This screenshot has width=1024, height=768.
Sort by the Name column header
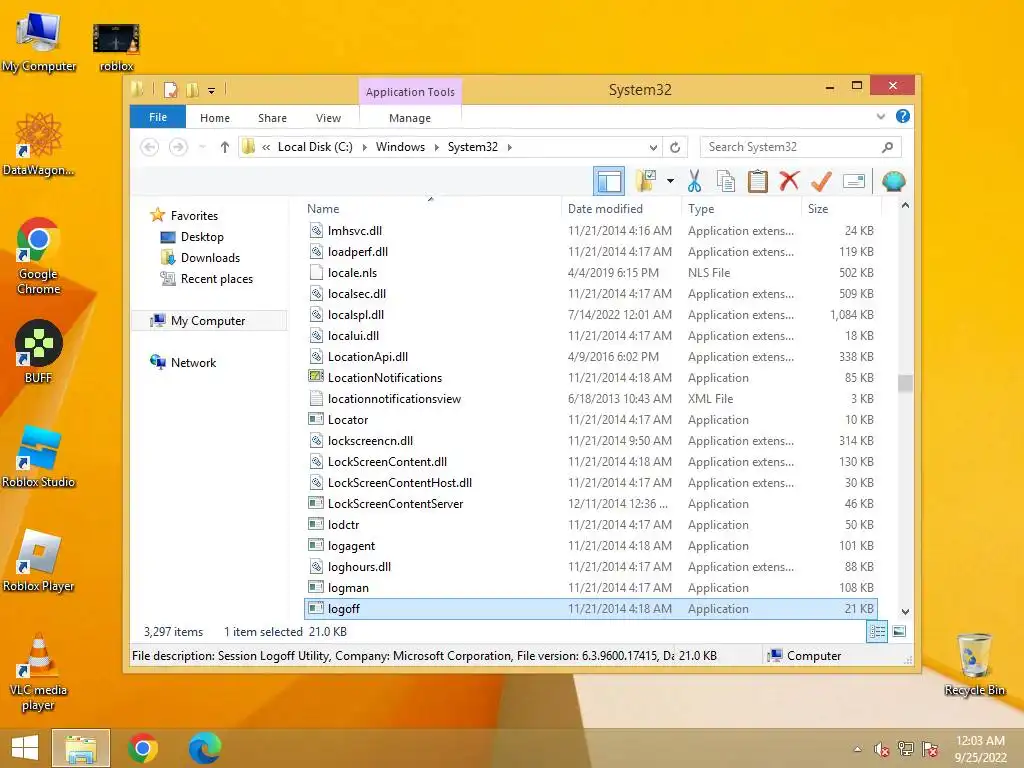pyautogui.click(x=431, y=208)
